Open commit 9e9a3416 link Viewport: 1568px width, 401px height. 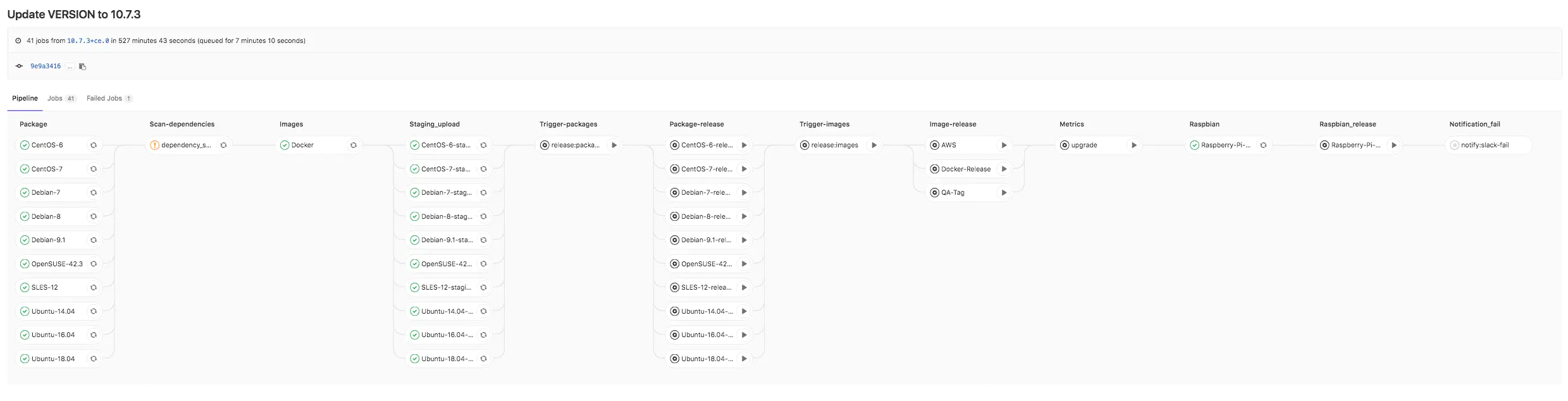(46, 66)
